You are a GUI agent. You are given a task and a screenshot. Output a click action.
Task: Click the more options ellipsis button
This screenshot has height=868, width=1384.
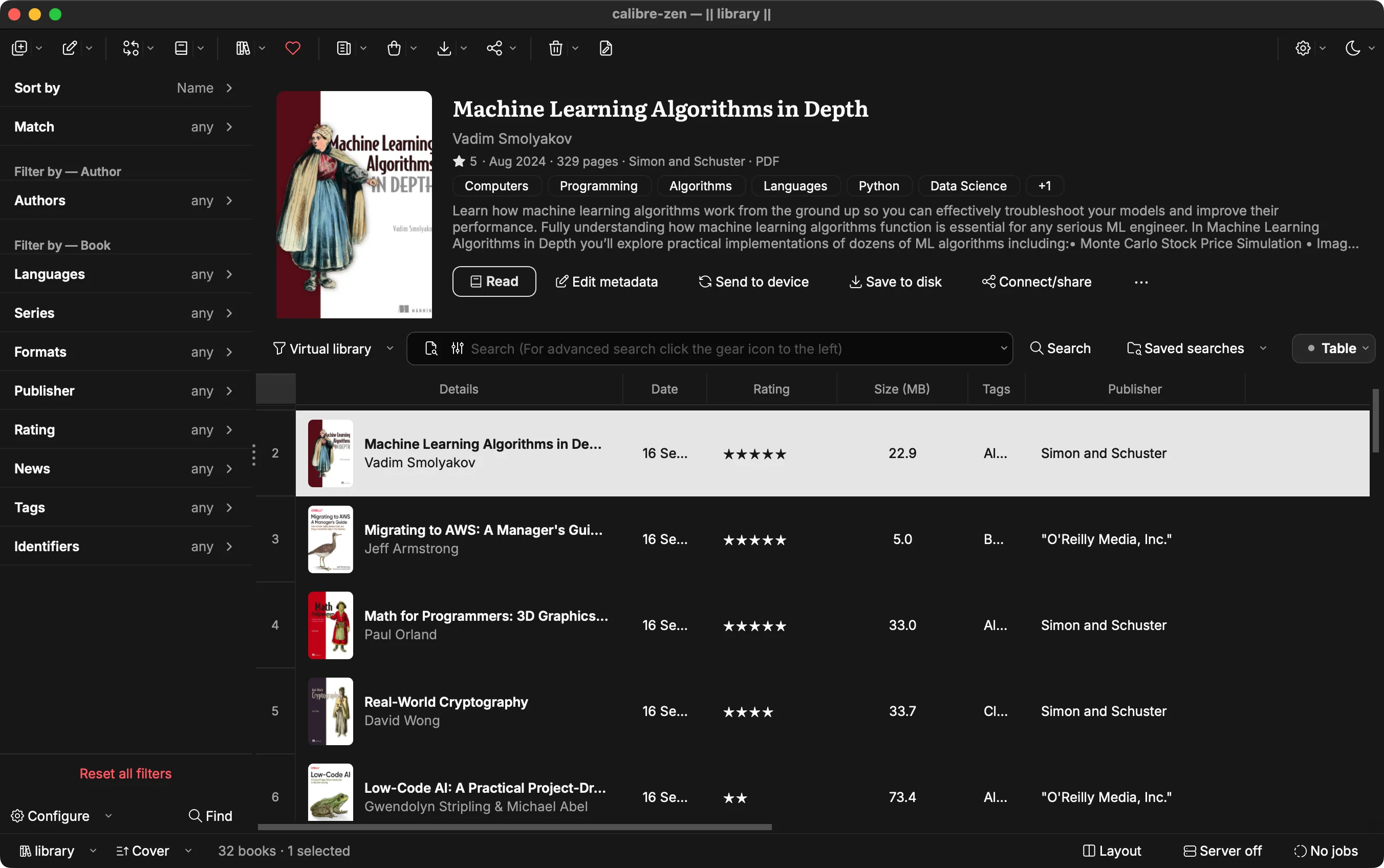1140,282
